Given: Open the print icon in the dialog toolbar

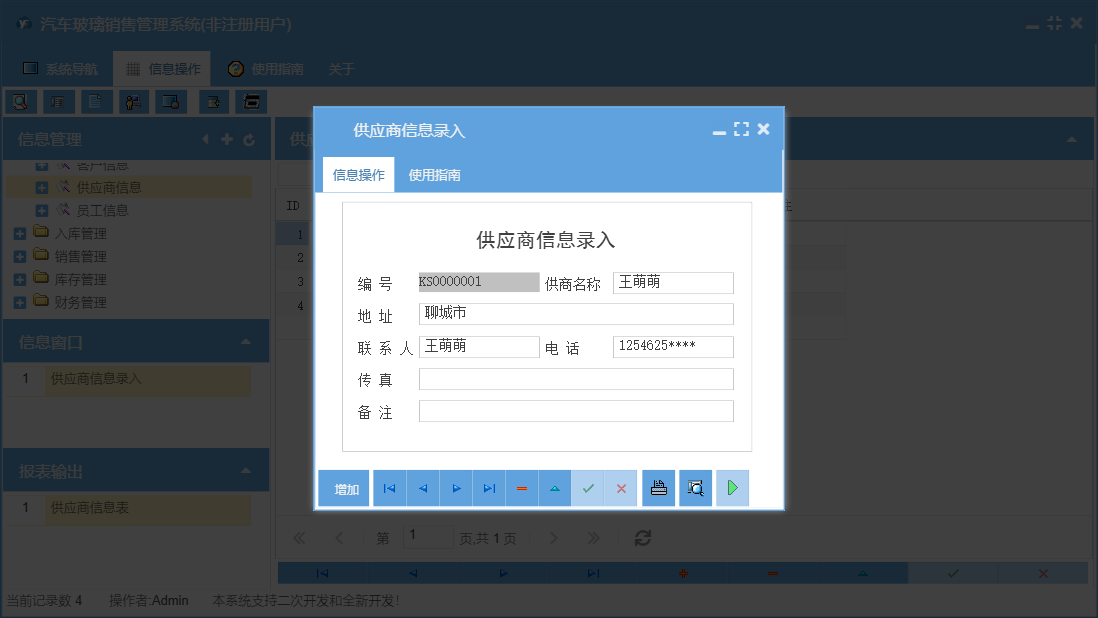Looking at the screenshot, I should 658,488.
